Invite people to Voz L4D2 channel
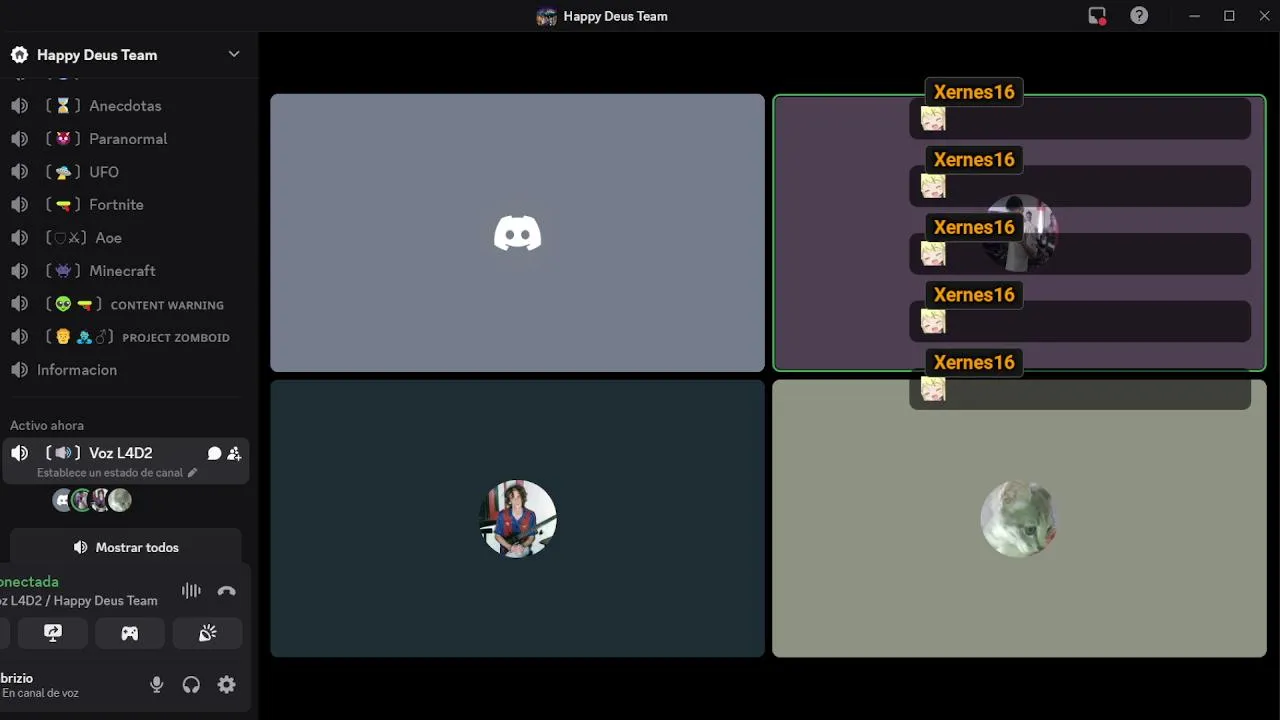The height and width of the screenshot is (720, 1280). coord(234,453)
